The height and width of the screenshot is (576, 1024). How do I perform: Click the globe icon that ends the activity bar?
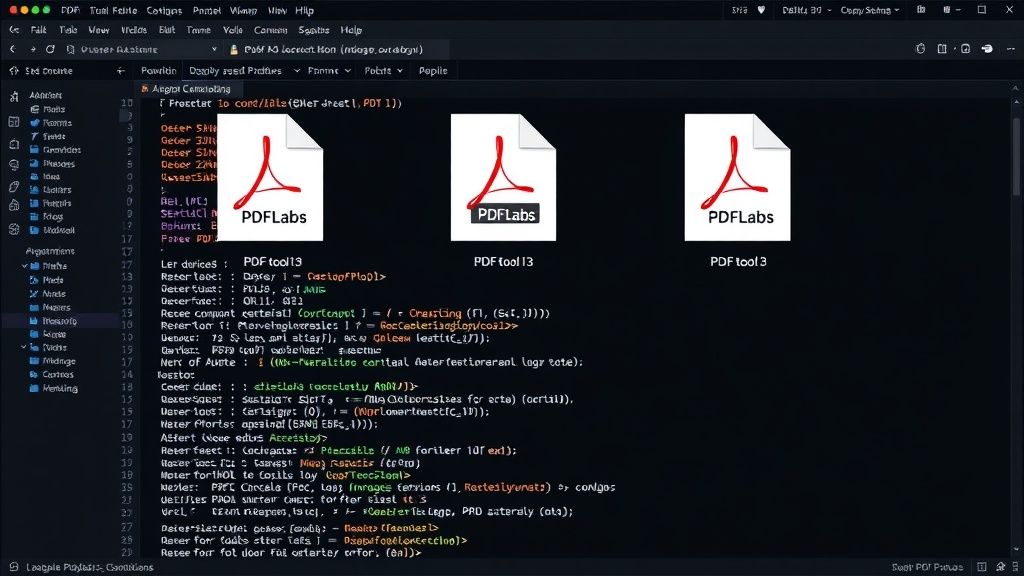(14, 229)
